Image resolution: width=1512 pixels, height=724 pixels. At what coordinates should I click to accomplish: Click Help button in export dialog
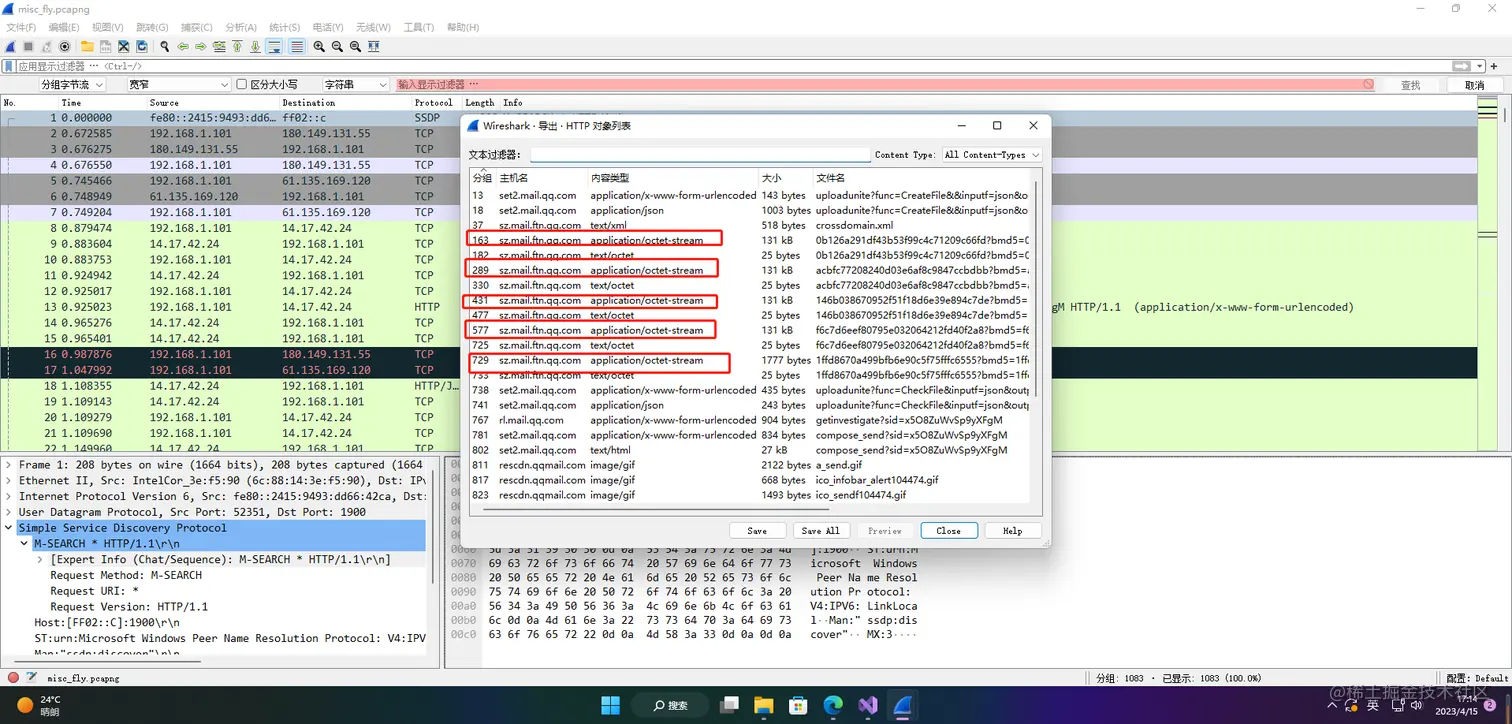click(x=1012, y=531)
